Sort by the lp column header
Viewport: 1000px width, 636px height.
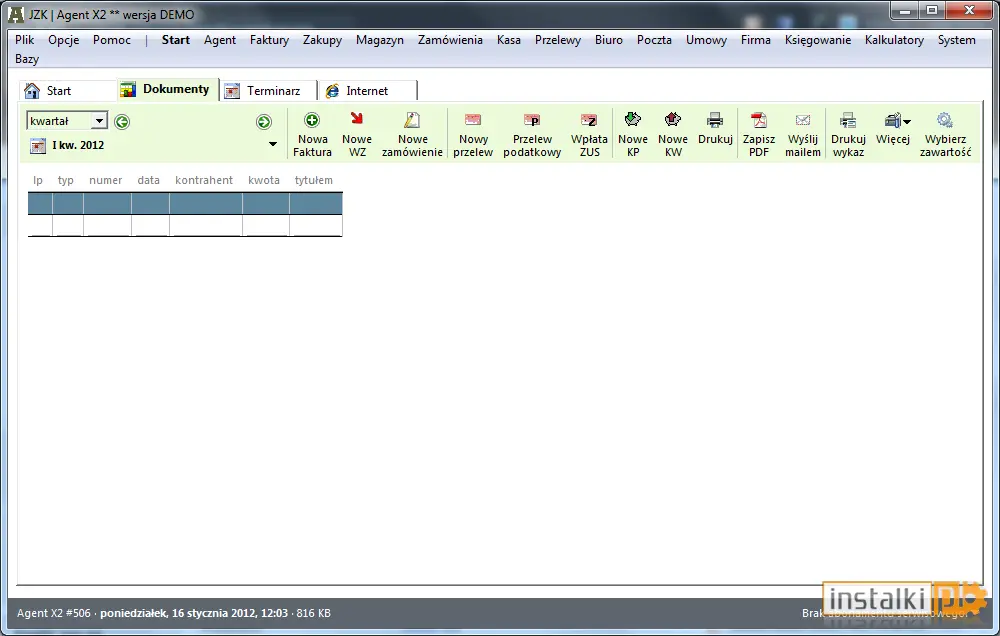(38, 181)
